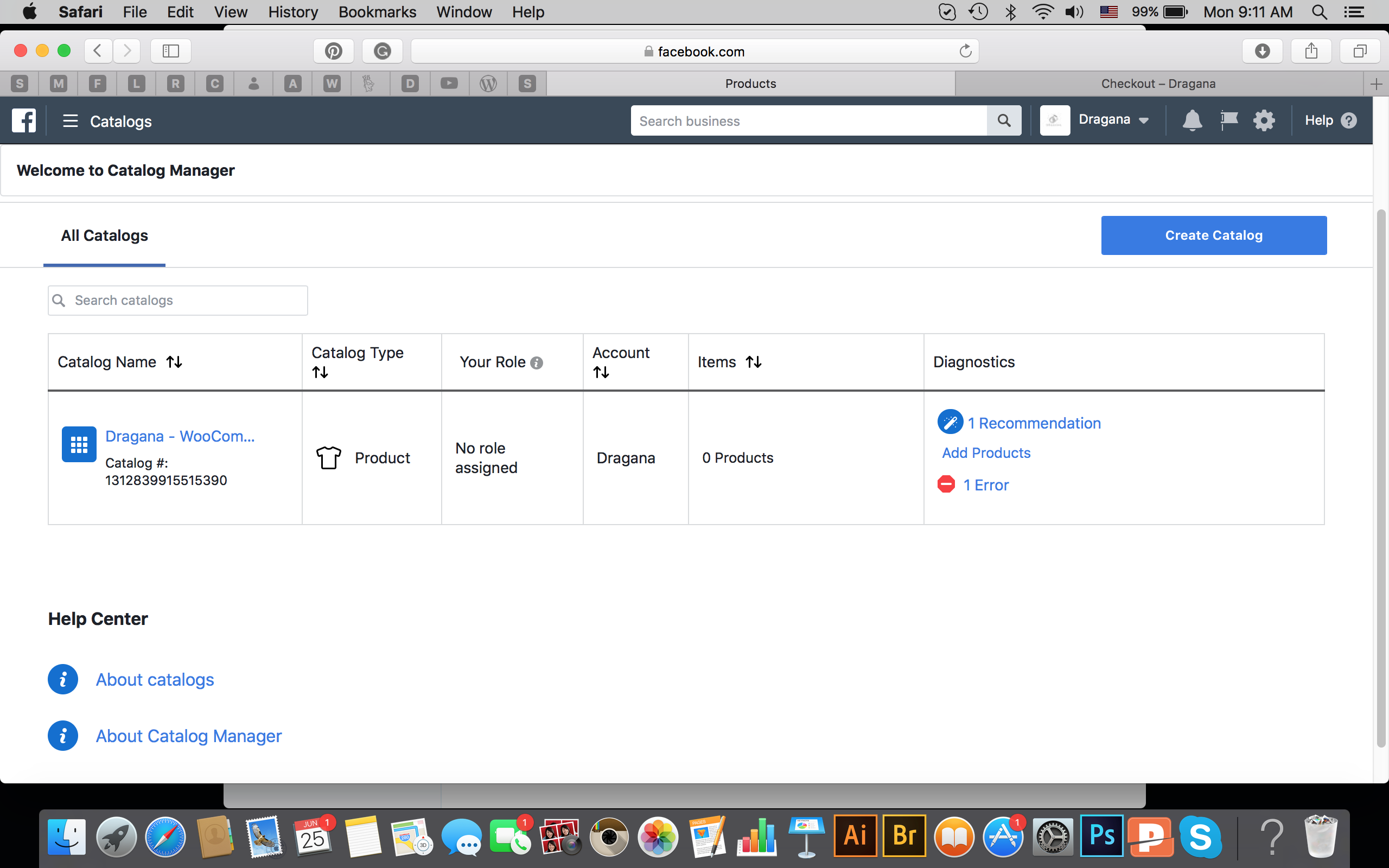Viewport: 1389px width, 868px height.
Task: Click the Catalogs header title
Action: 120,121
